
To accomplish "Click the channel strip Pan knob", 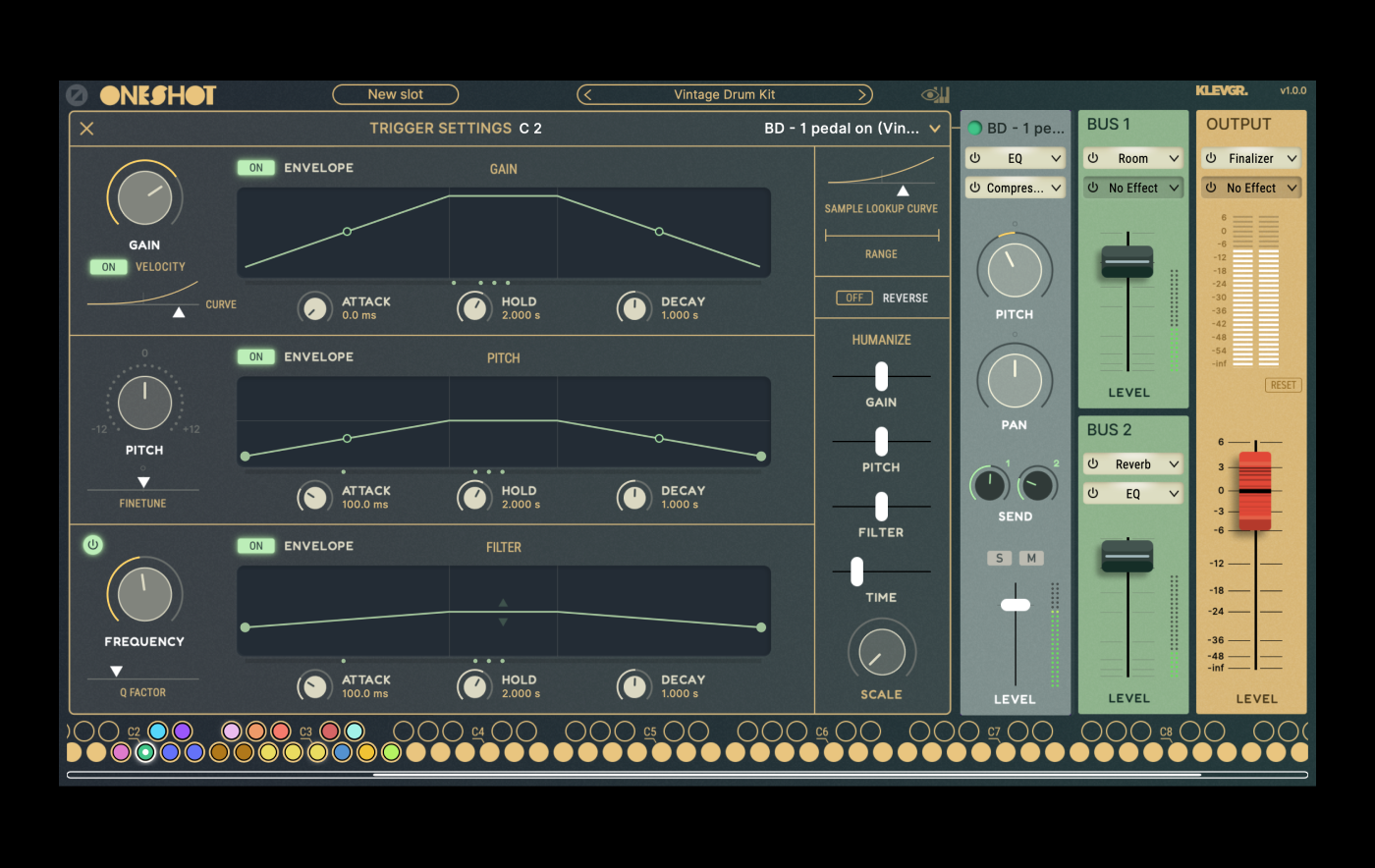I will (1015, 380).
